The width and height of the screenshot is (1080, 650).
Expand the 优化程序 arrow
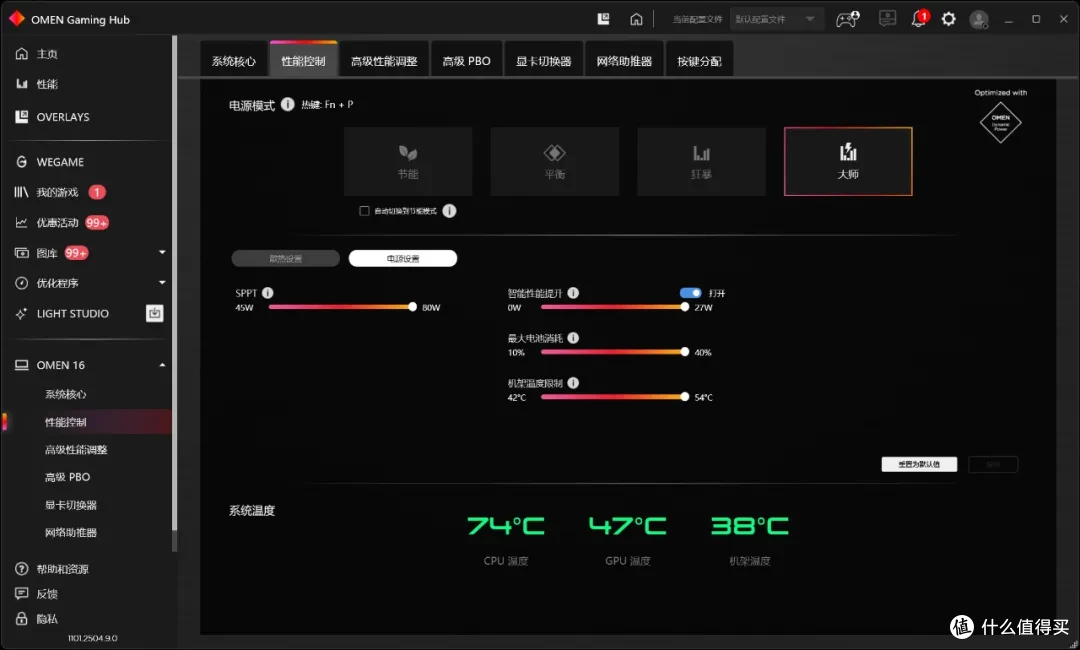coord(163,283)
